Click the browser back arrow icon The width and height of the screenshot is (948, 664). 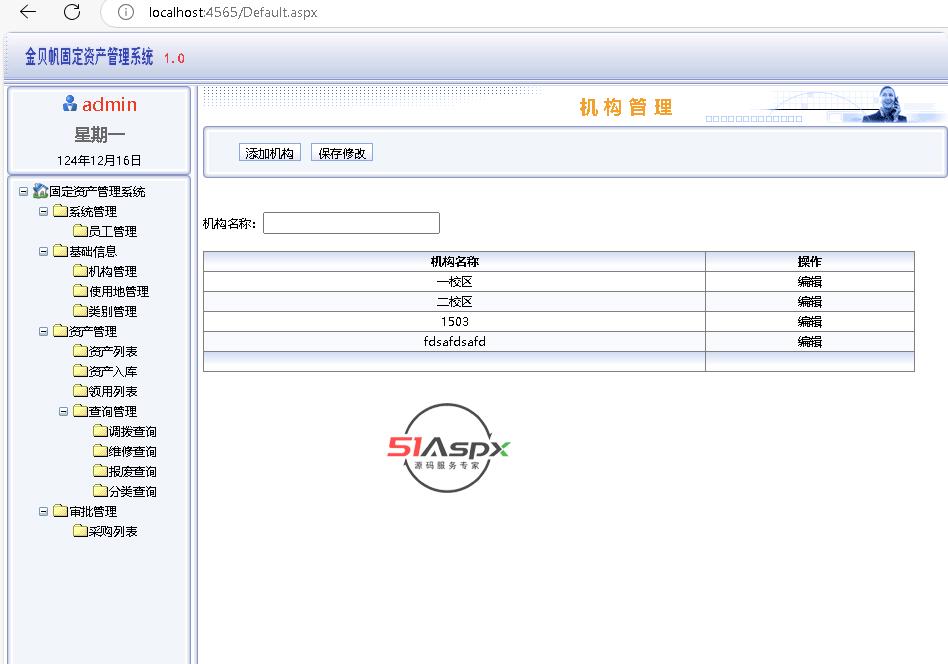coord(28,12)
